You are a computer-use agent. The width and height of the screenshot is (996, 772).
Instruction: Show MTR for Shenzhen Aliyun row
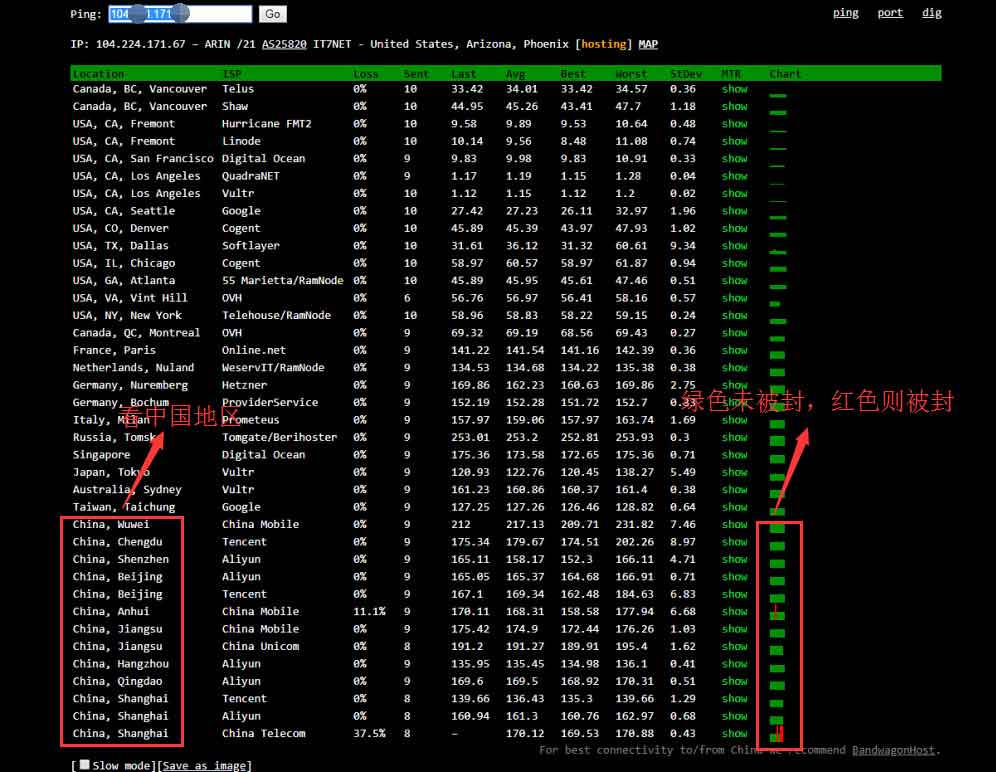pos(734,559)
